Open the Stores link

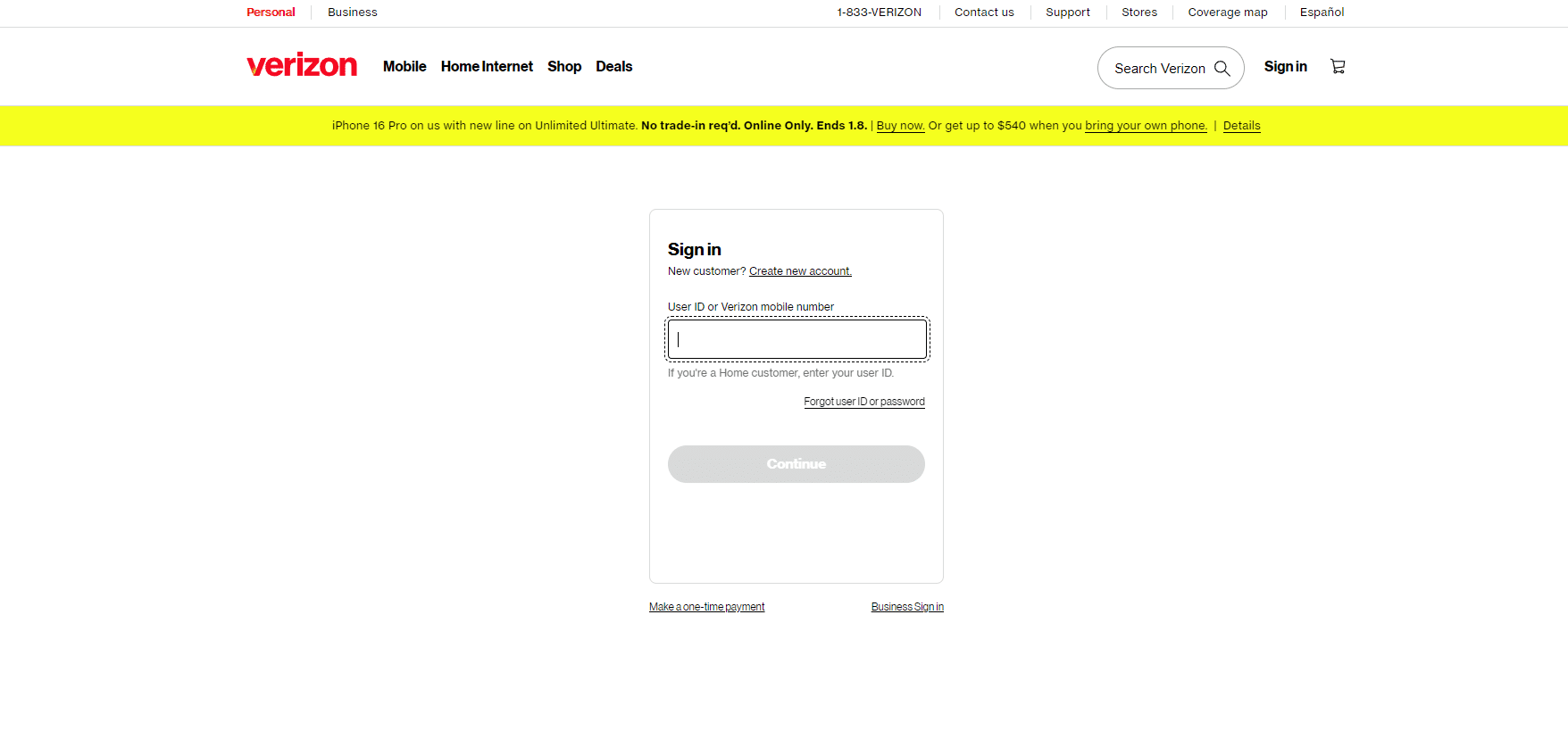point(1139,12)
